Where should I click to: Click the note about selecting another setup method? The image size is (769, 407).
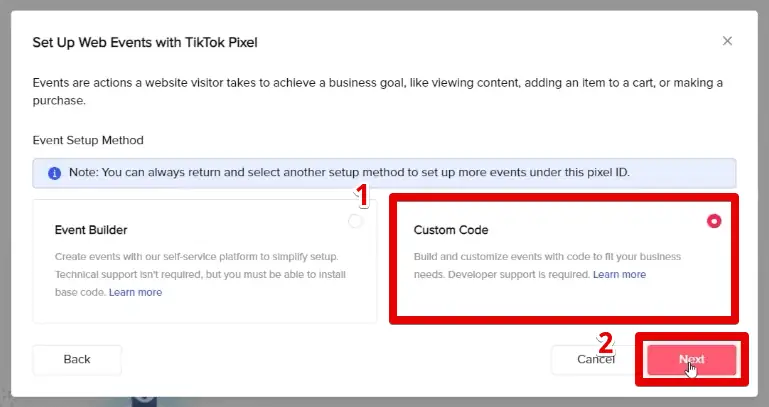click(349, 173)
